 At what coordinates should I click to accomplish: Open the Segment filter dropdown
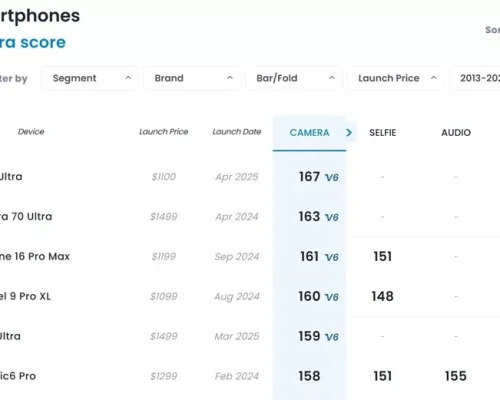coord(90,78)
